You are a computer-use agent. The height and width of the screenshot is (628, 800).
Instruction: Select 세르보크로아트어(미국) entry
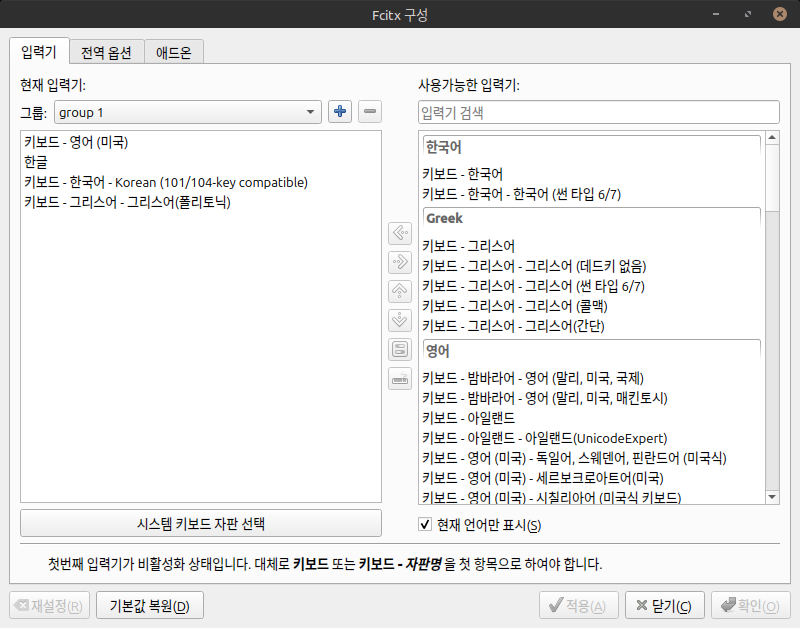pos(592,478)
